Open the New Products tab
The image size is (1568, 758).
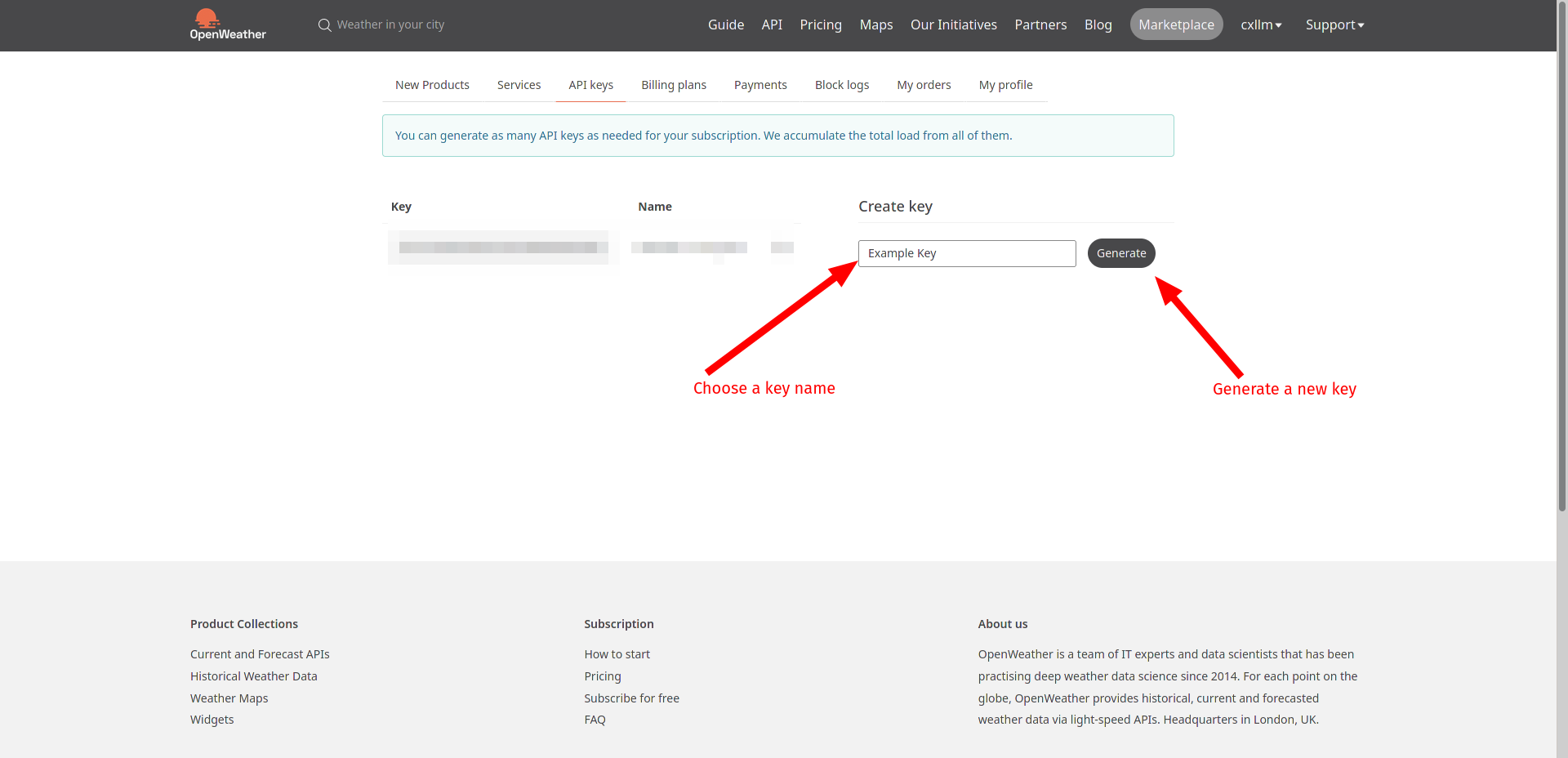tap(432, 85)
